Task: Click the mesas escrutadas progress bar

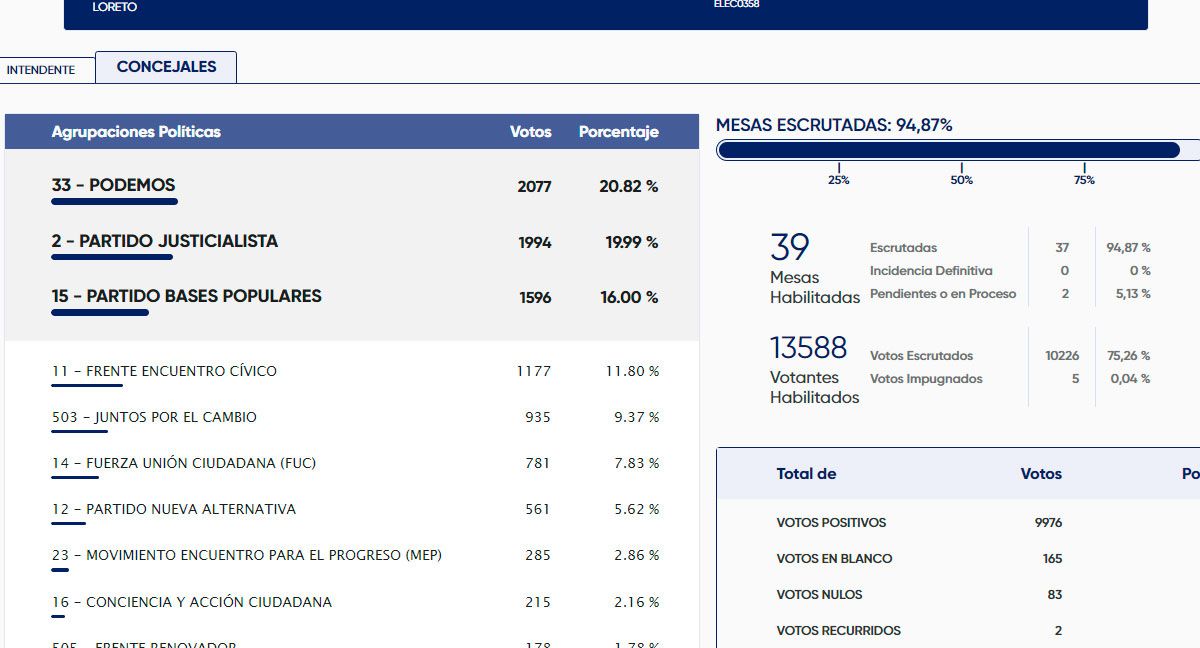Action: pos(948,150)
